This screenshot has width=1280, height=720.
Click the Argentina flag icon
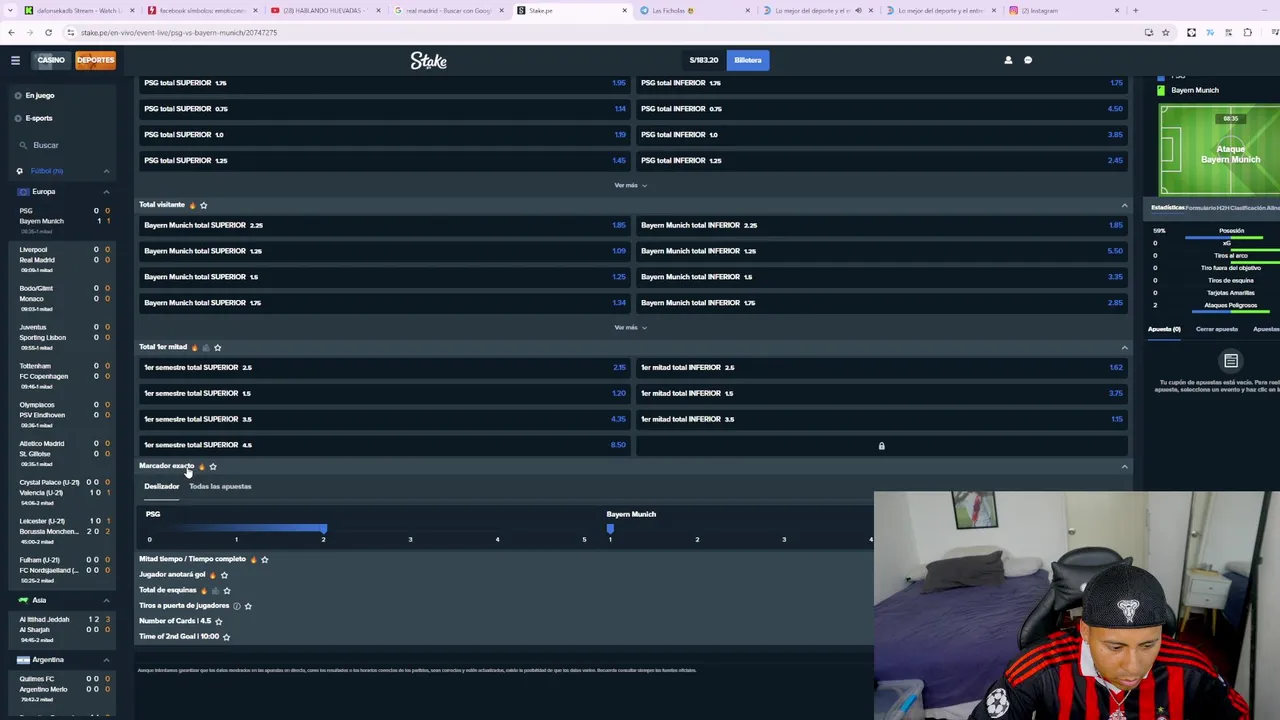[x=22, y=660]
